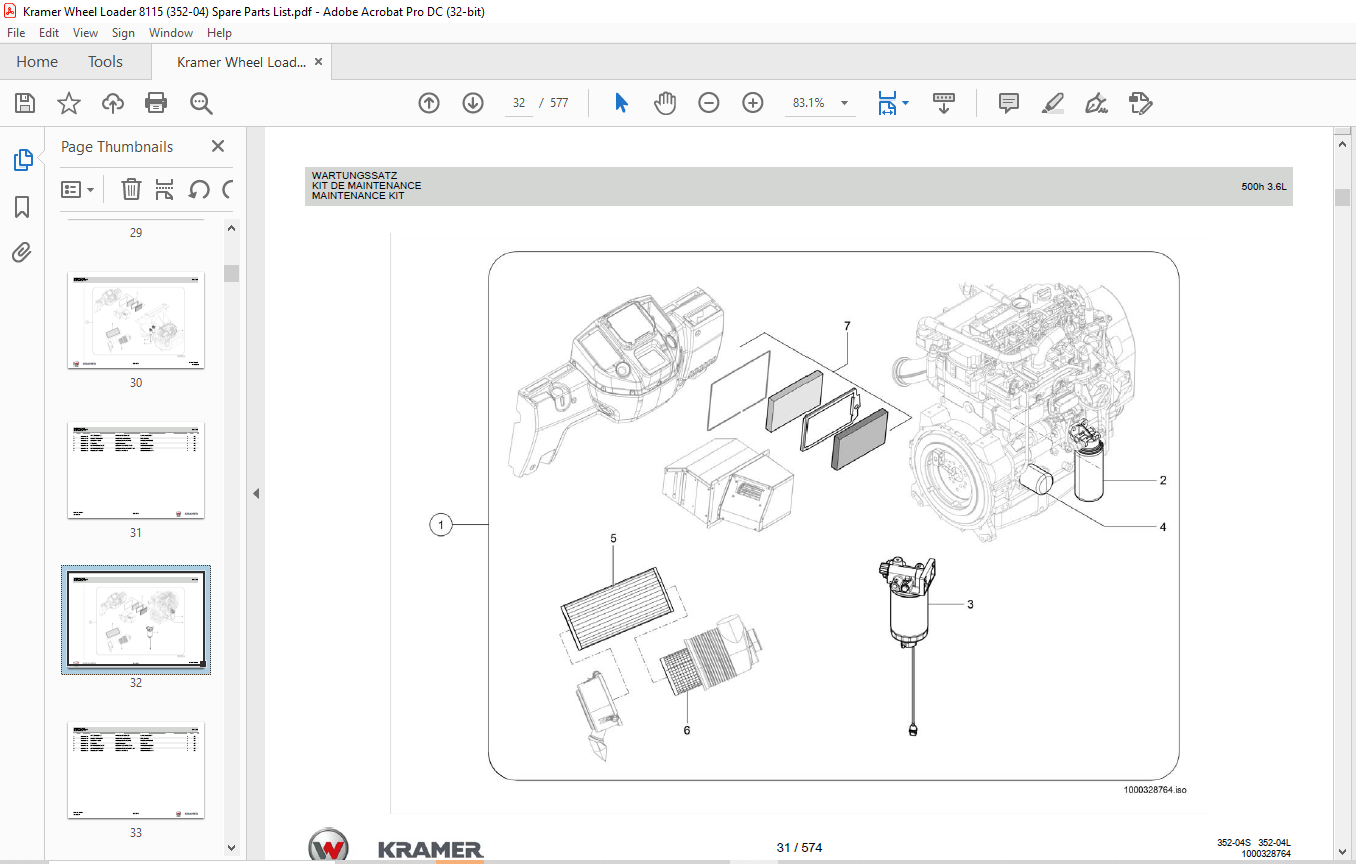Open the Find text search tool

(x=201, y=103)
